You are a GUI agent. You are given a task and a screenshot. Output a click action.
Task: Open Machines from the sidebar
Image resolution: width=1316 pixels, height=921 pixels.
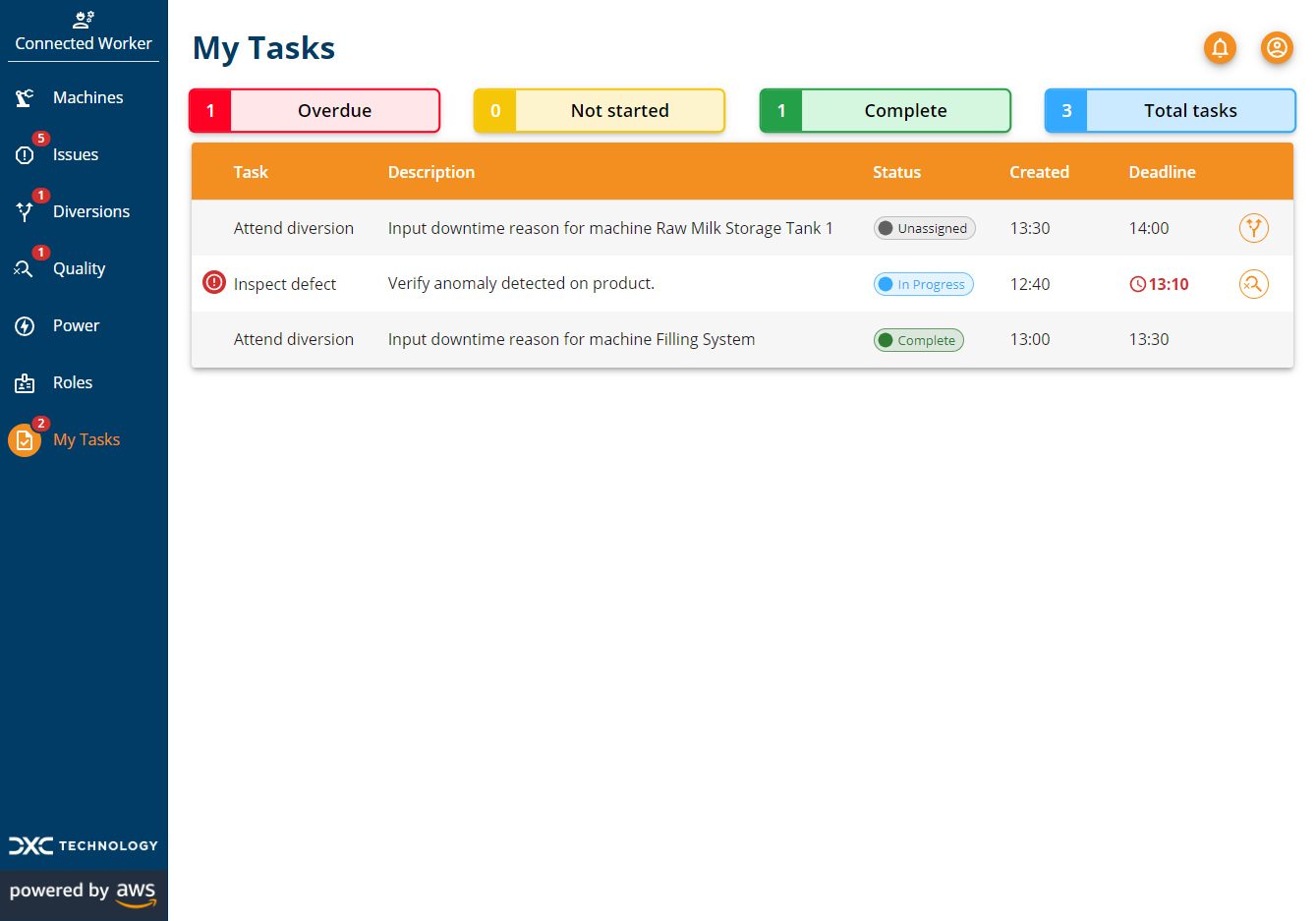point(87,97)
